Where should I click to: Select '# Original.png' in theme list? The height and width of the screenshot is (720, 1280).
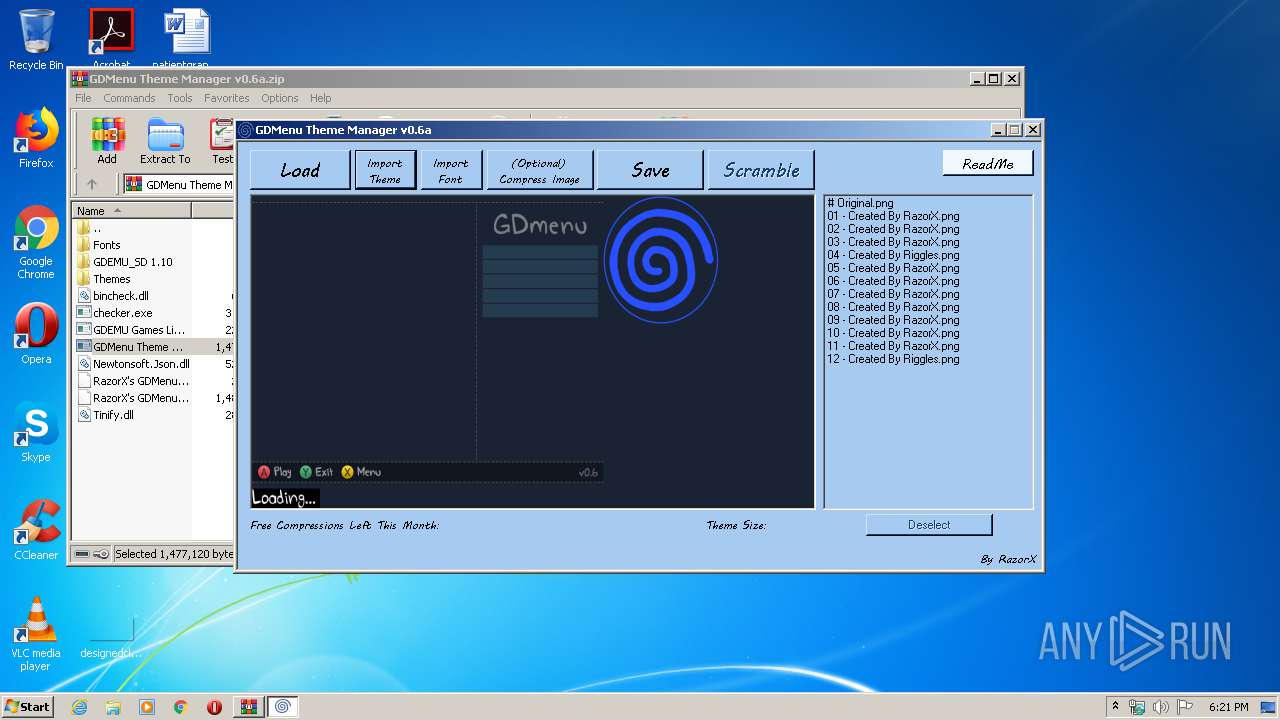860,203
